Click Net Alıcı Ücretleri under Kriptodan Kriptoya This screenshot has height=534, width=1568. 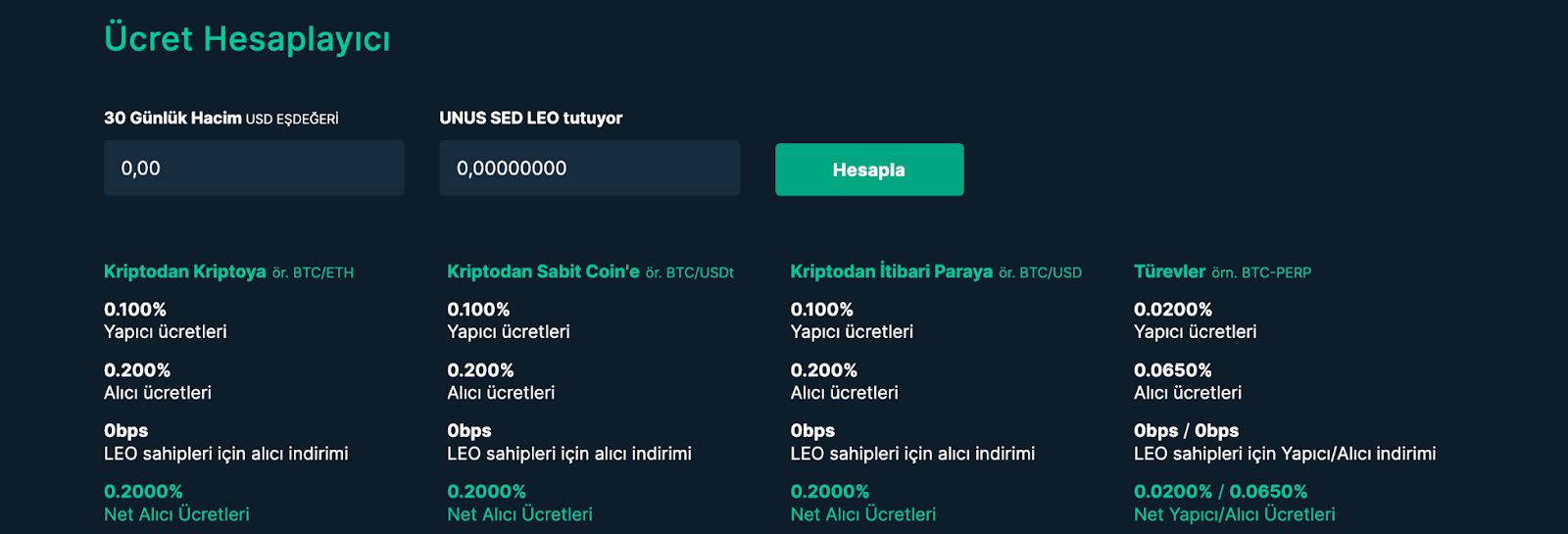tap(176, 514)
